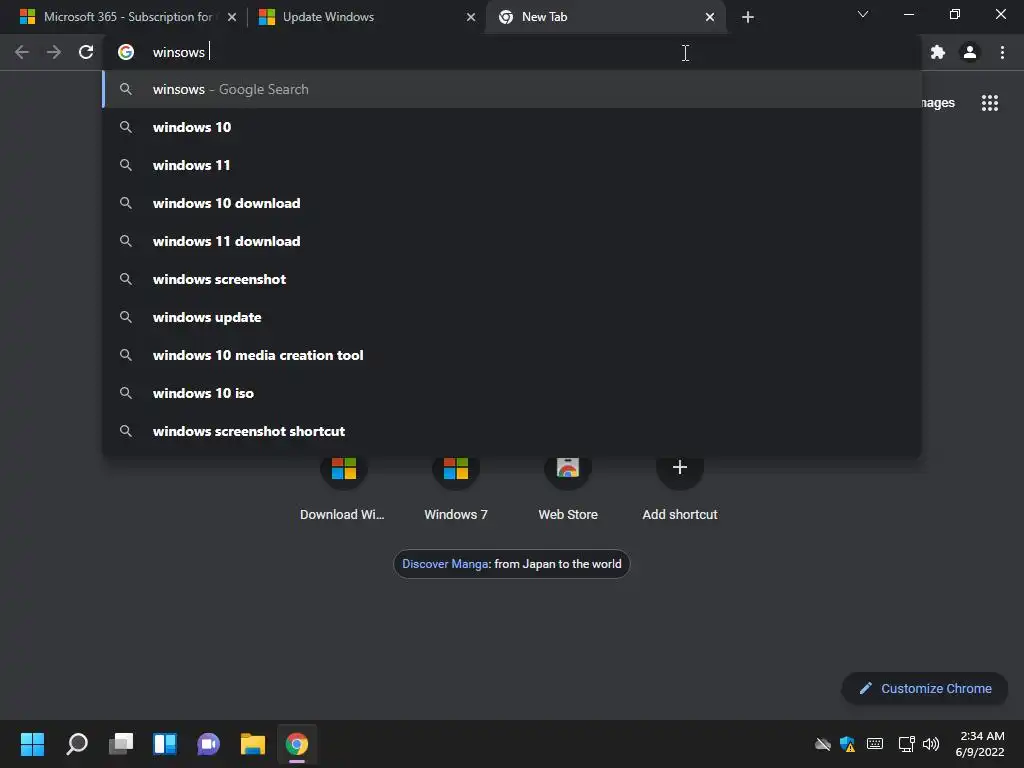Open File Explorer from the taskbar
This screenshot has height=768, width=1024.
(x=253, y=744)
